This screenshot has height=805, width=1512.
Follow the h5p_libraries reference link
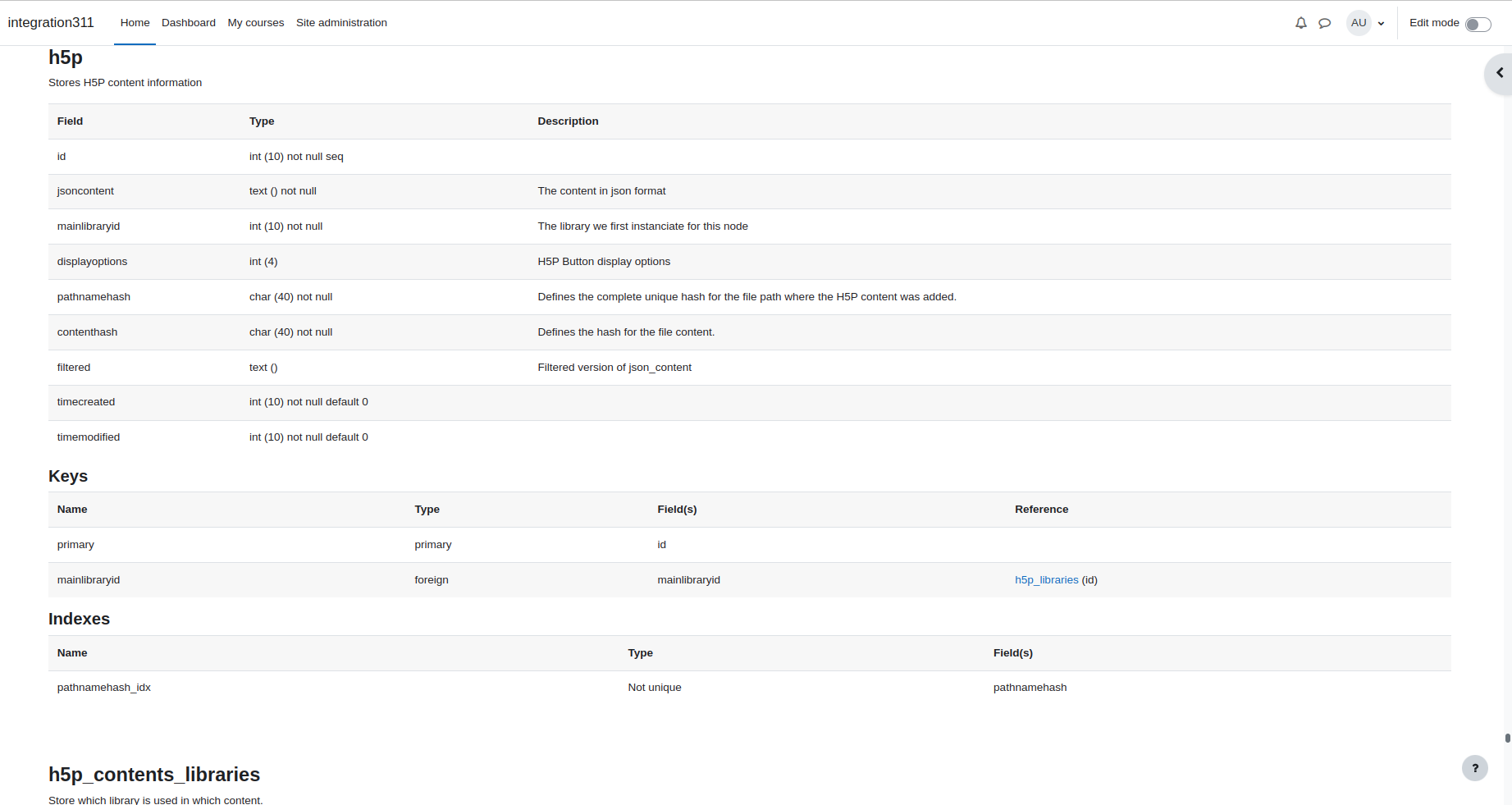1047,580
